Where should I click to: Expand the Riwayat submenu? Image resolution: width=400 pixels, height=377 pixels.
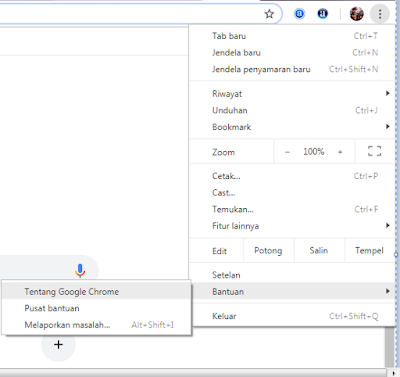[x=292, y=94]
